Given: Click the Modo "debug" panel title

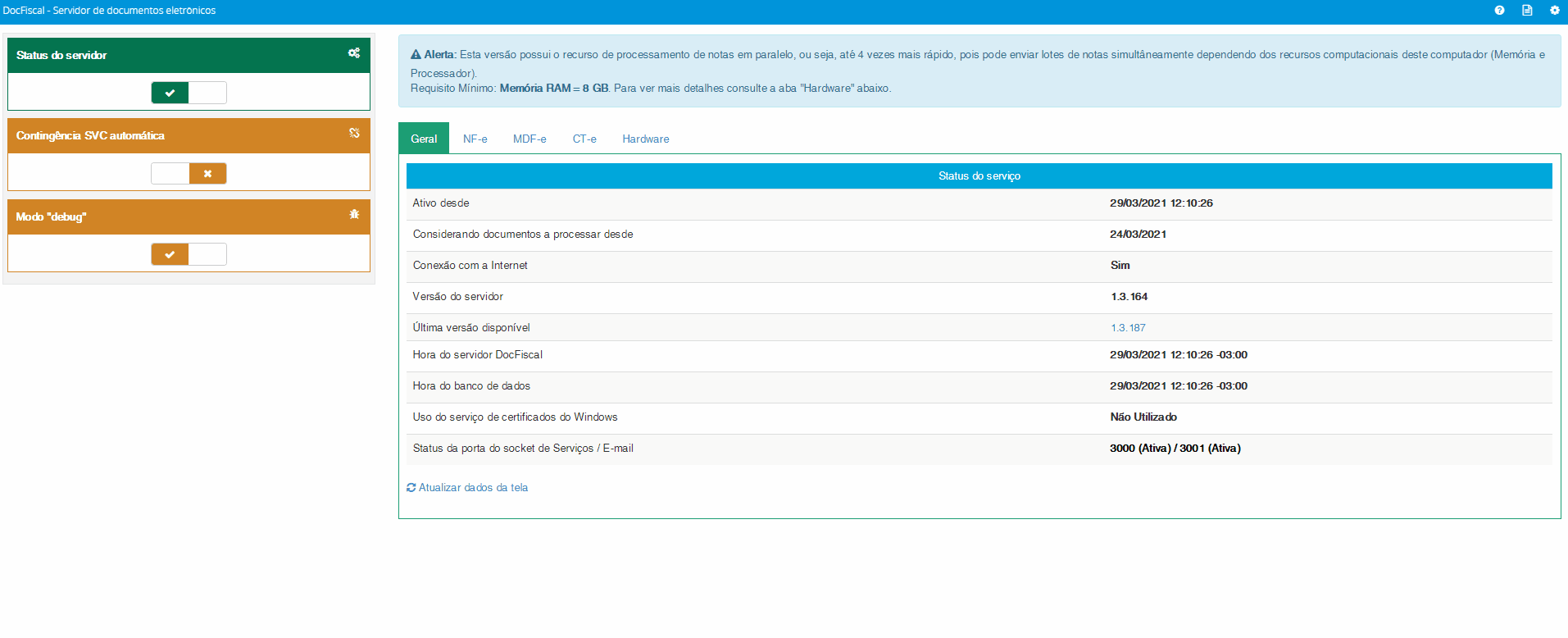Looking at the screenshot, I should 51,217.
